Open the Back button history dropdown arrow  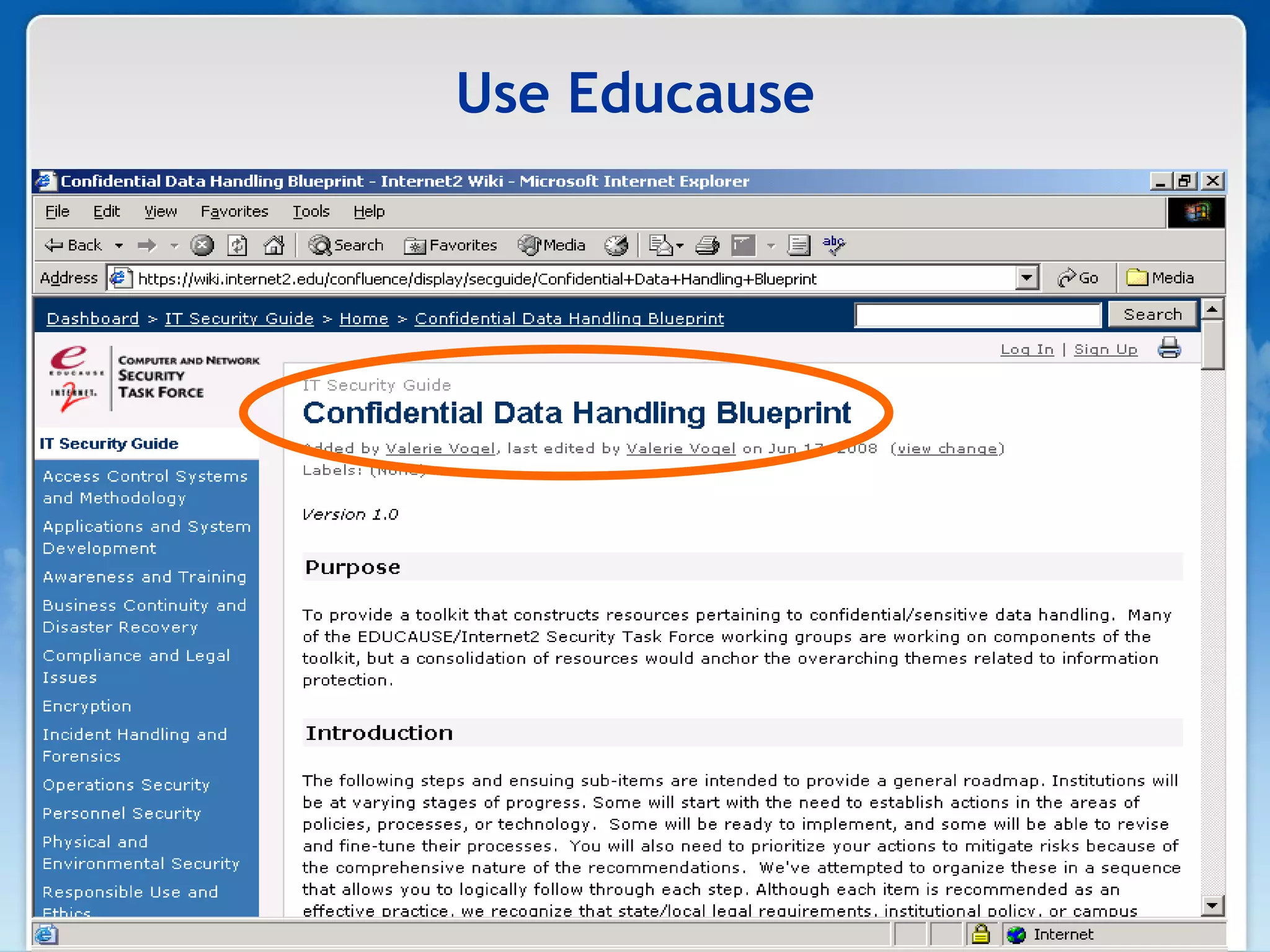click(119, 246)
